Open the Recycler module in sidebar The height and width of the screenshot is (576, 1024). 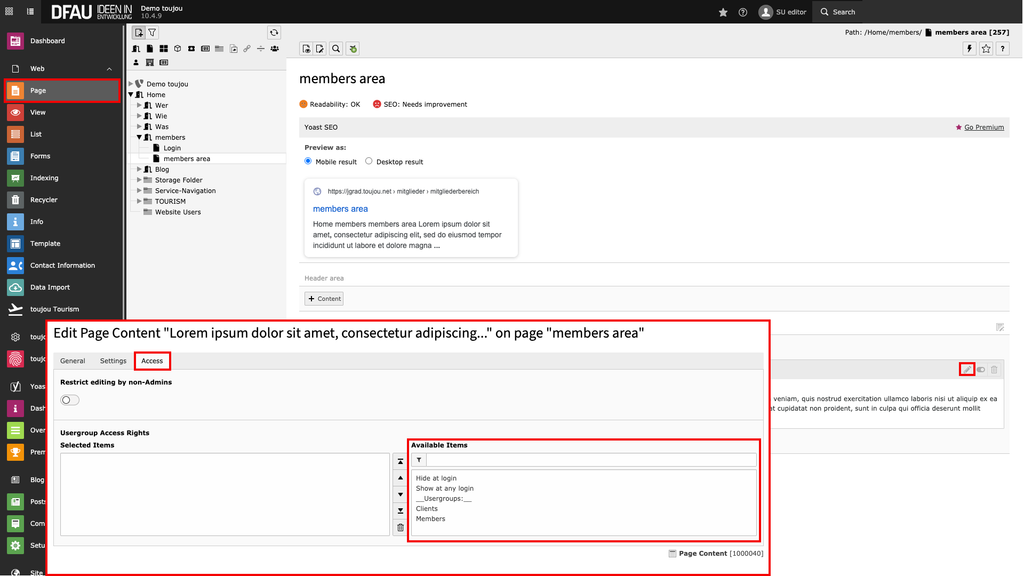tap(43, 200)
